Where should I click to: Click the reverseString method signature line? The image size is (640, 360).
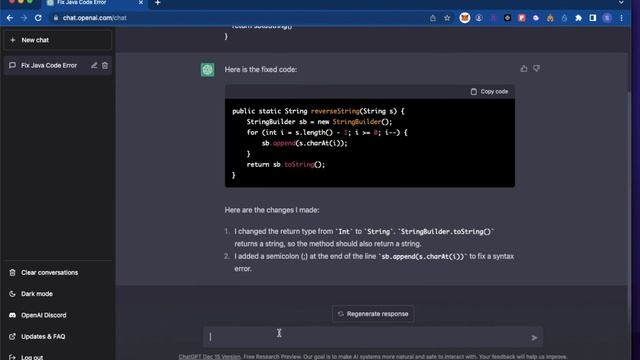click(318, 111)
